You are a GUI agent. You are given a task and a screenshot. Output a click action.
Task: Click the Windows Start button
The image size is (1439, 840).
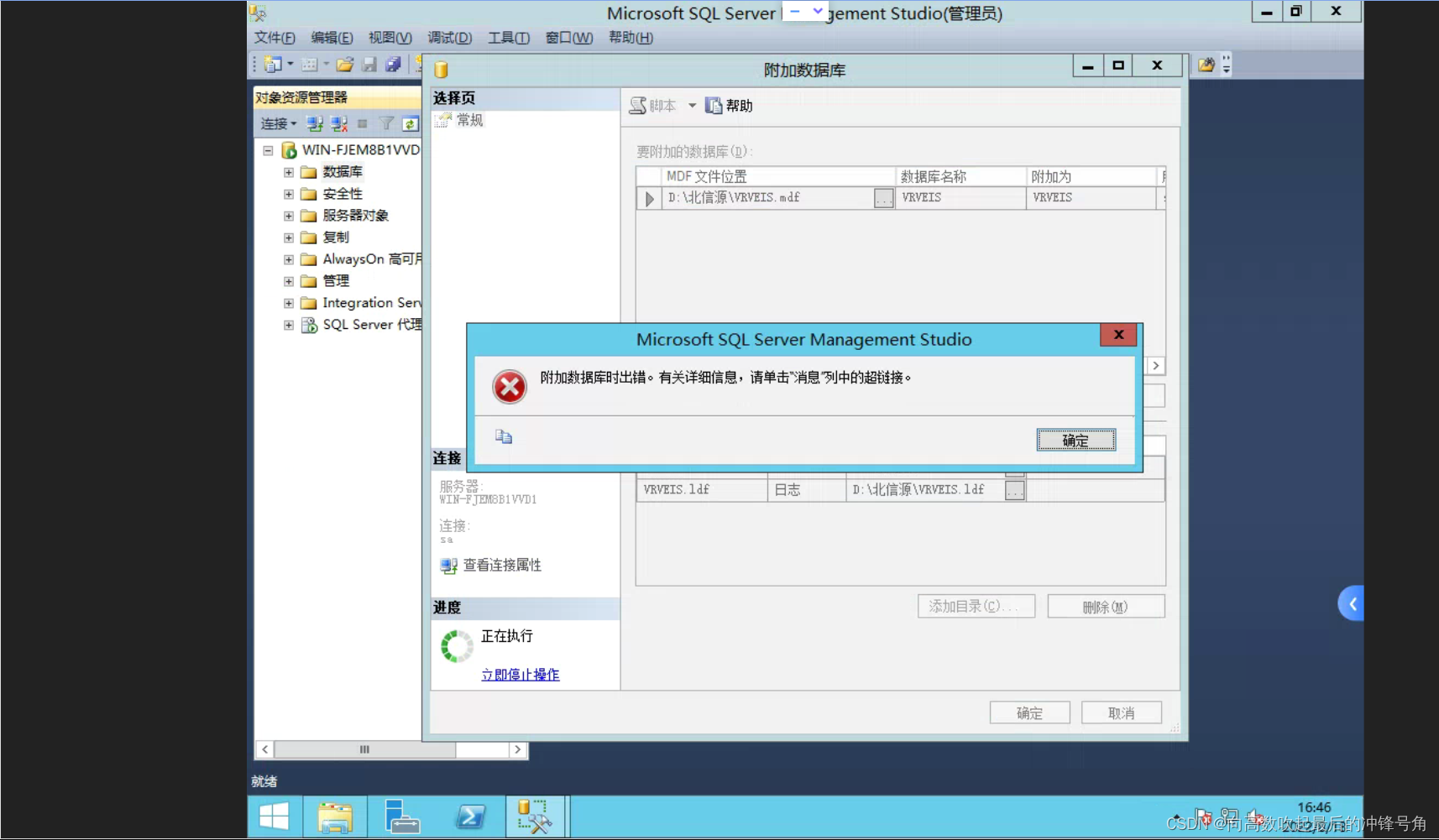tap(274, 817)
